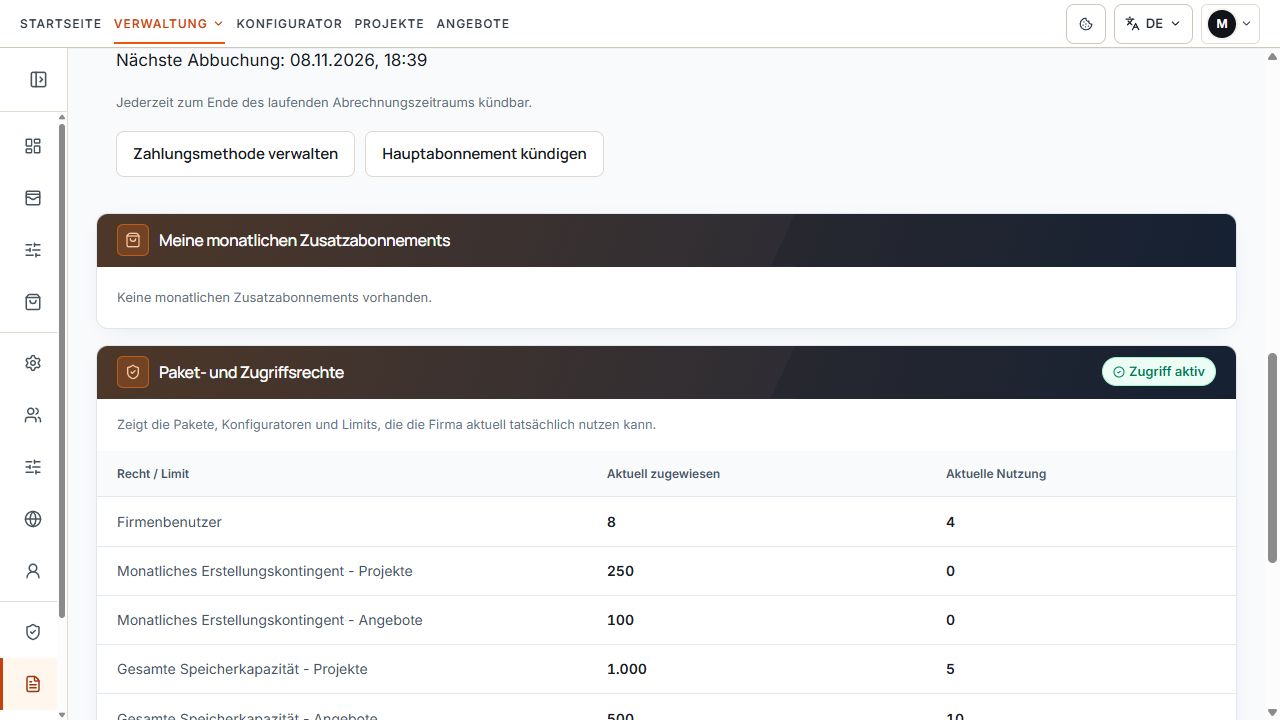This screenshot has height=720, width=1280.
Task: Open the globe icon in sidebar
Action: coord(33,519)
